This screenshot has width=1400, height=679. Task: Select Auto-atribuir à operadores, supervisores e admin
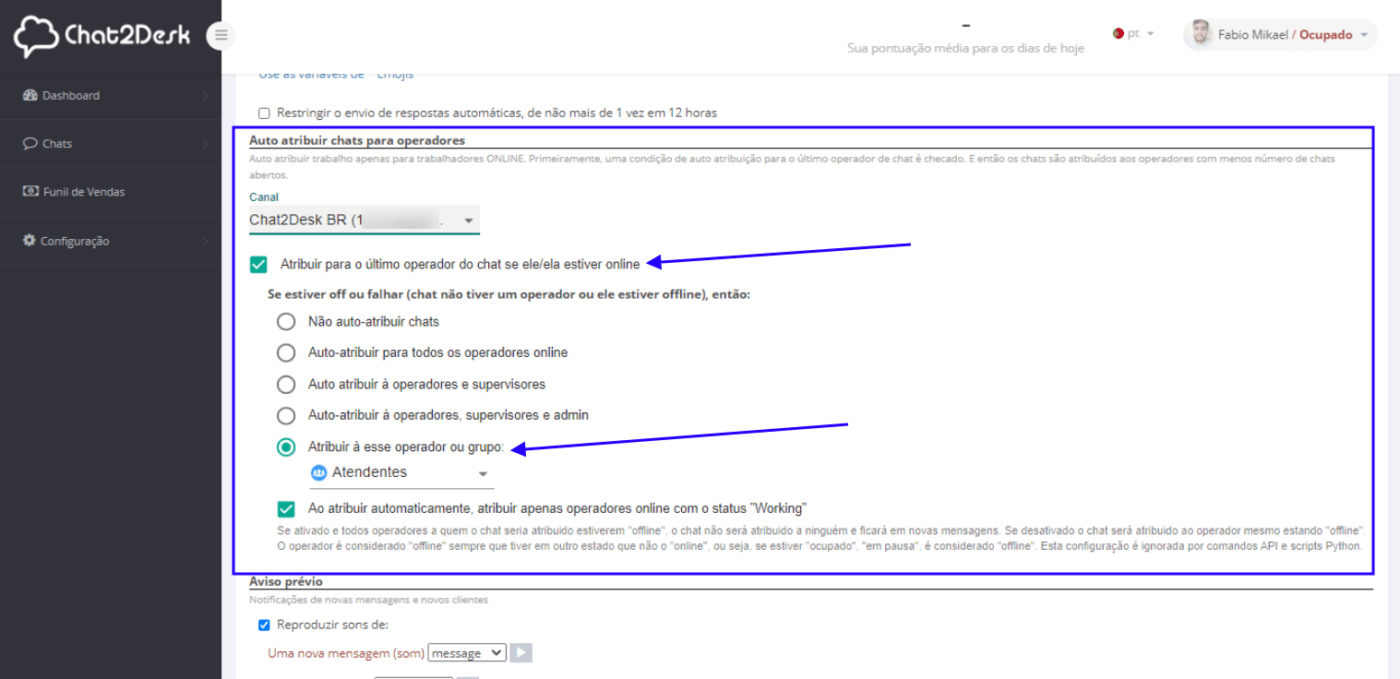(x=286, y=415)
